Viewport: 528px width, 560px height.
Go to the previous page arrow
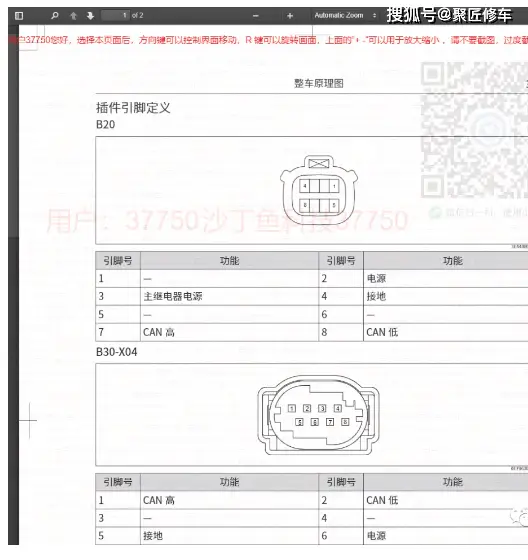(x=73, y=16)
